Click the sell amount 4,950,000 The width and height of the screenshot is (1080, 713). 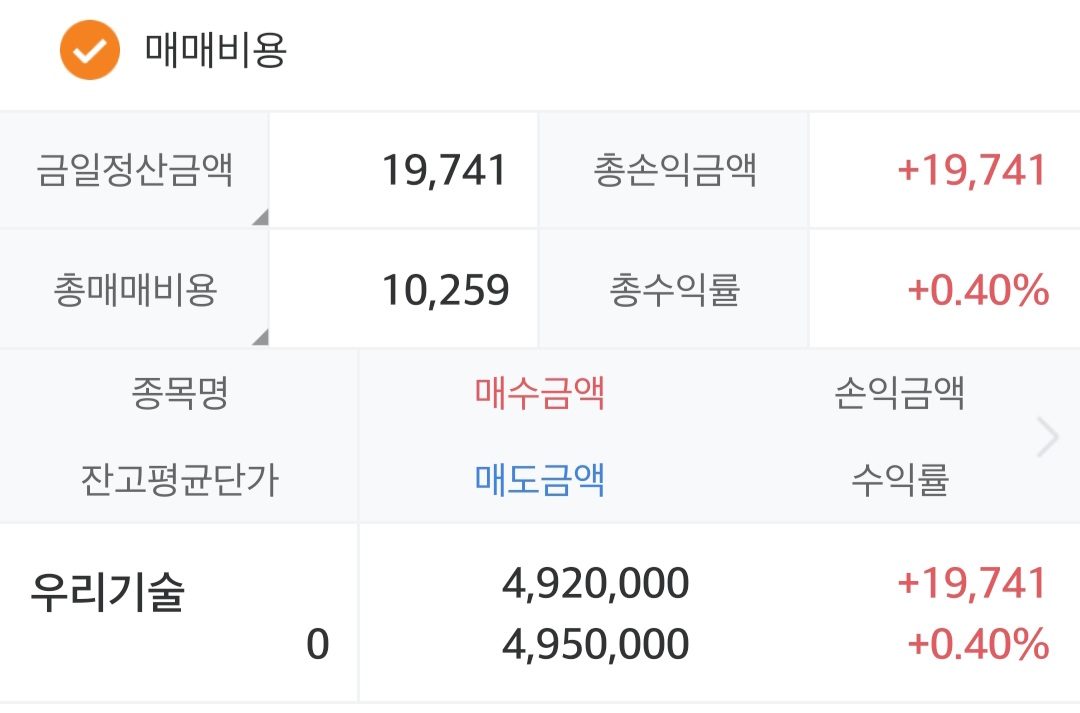click(x=595, y=645)
